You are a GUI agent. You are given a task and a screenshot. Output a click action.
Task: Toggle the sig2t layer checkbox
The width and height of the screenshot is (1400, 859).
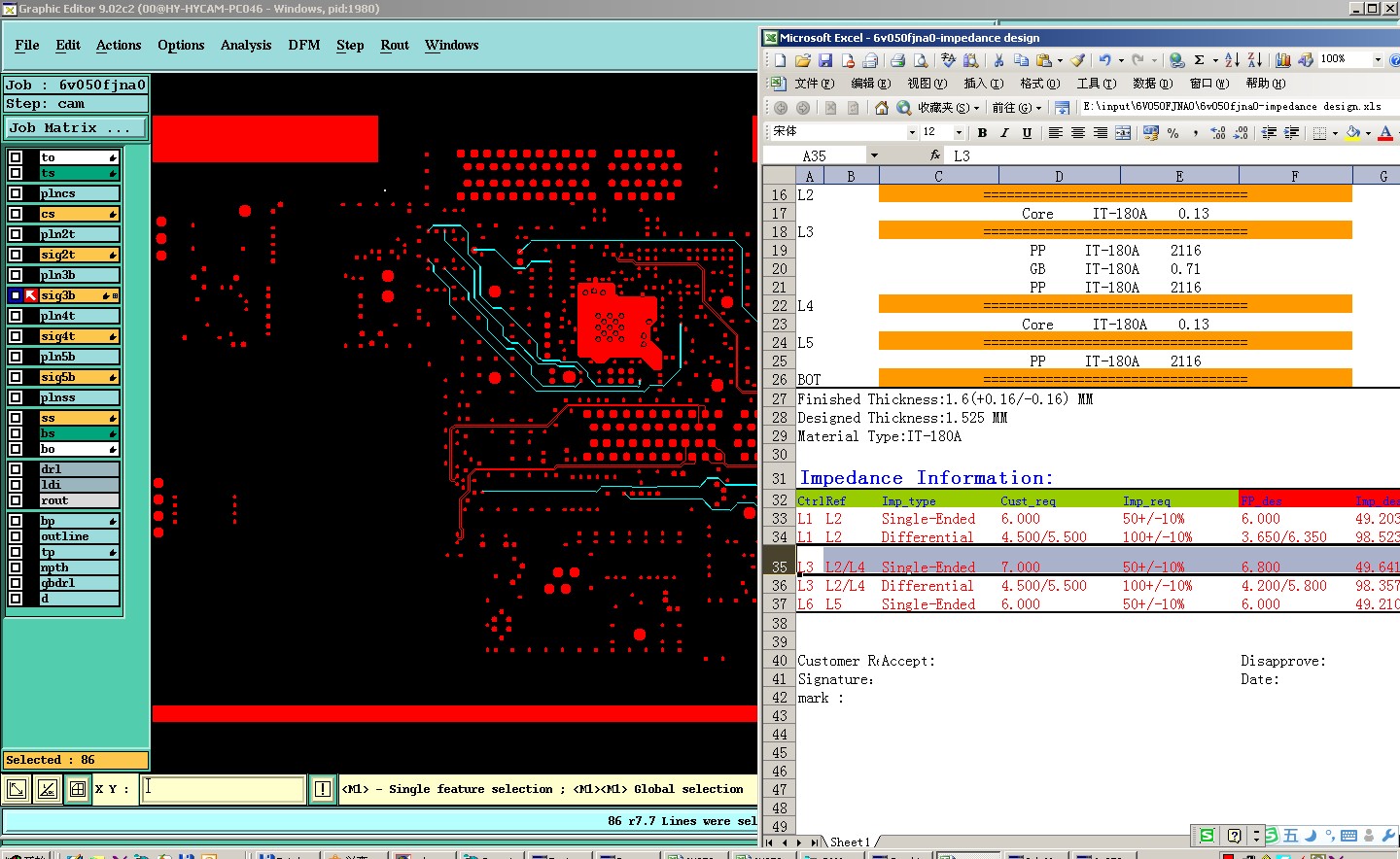[16, 255]
